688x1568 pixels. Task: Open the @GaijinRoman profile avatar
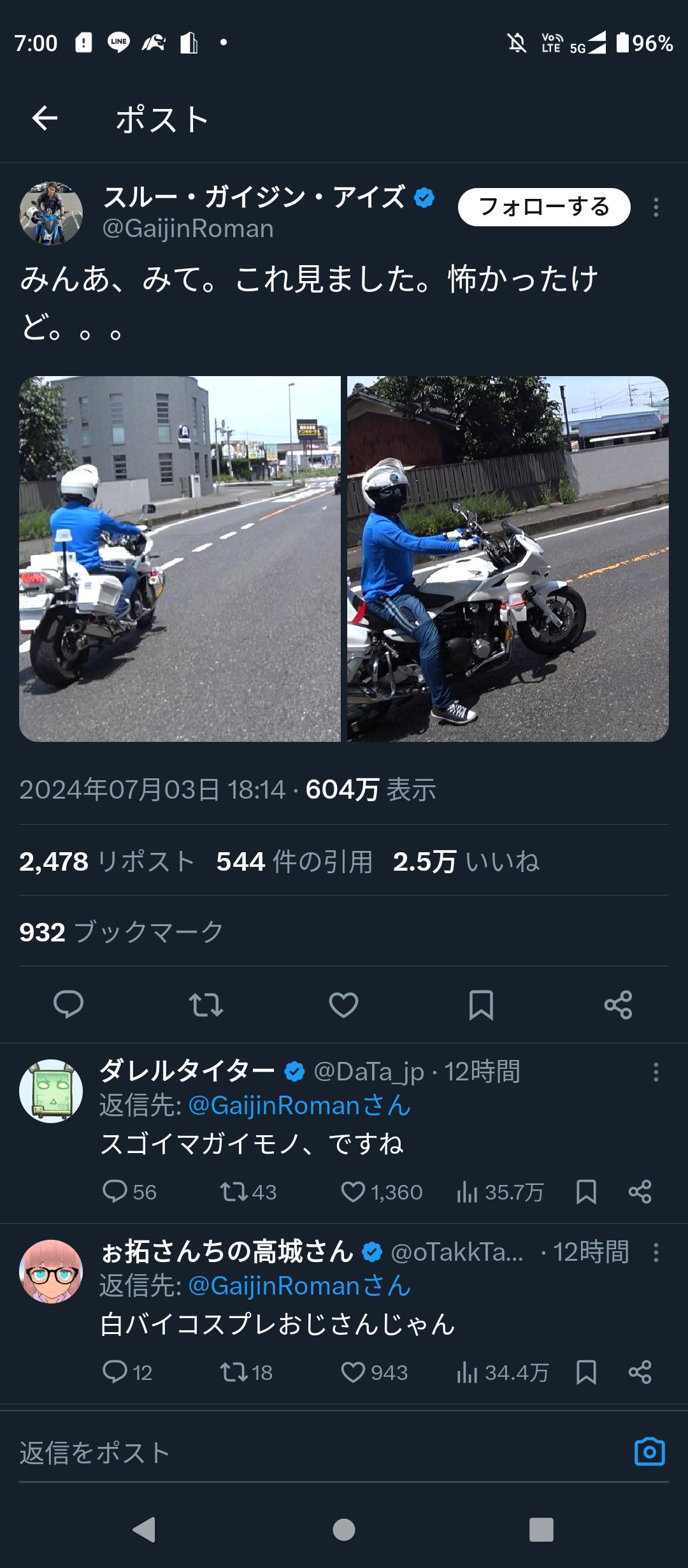point(51,214)
